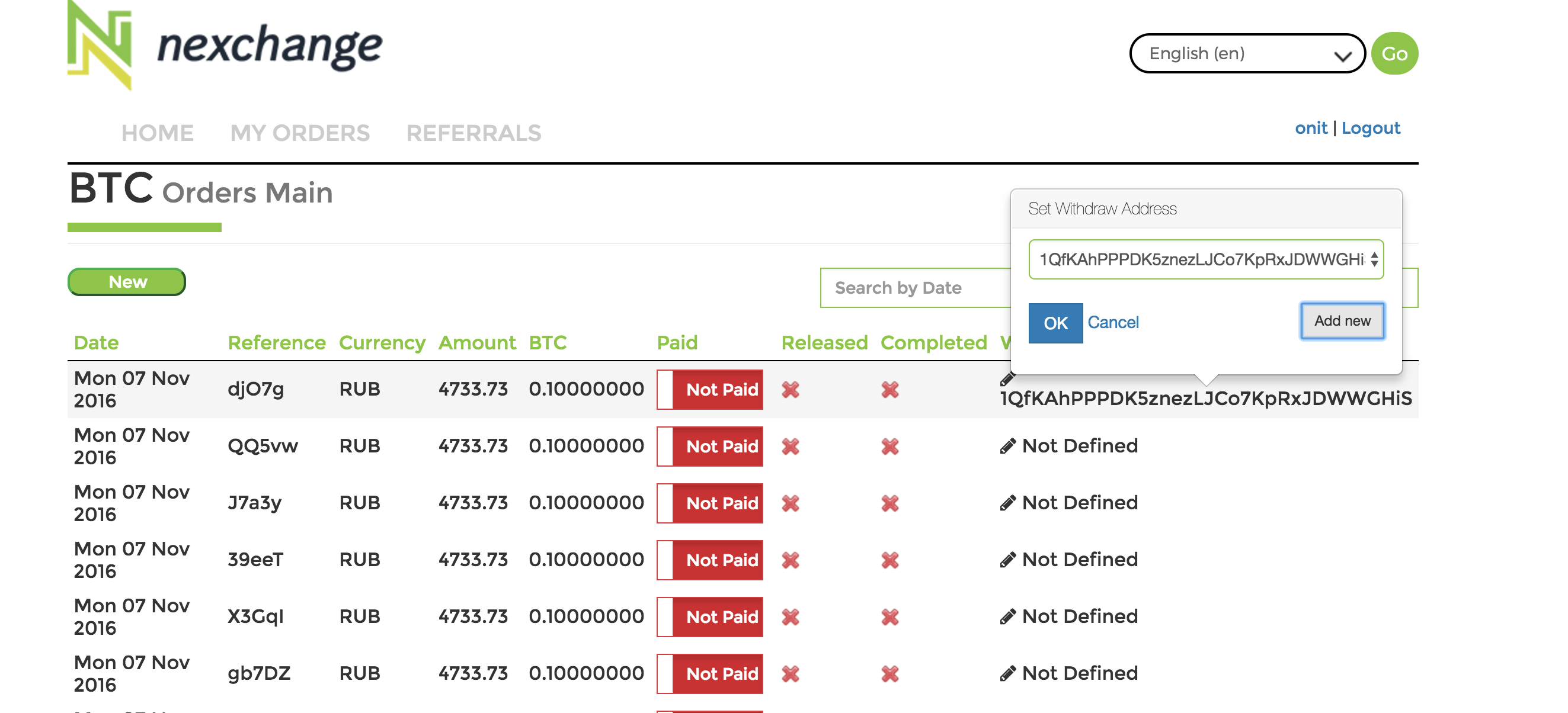This screenshot has height=713, width=1568.
Task: Focus the Search by Date field
Action: [x=916, y=288]
